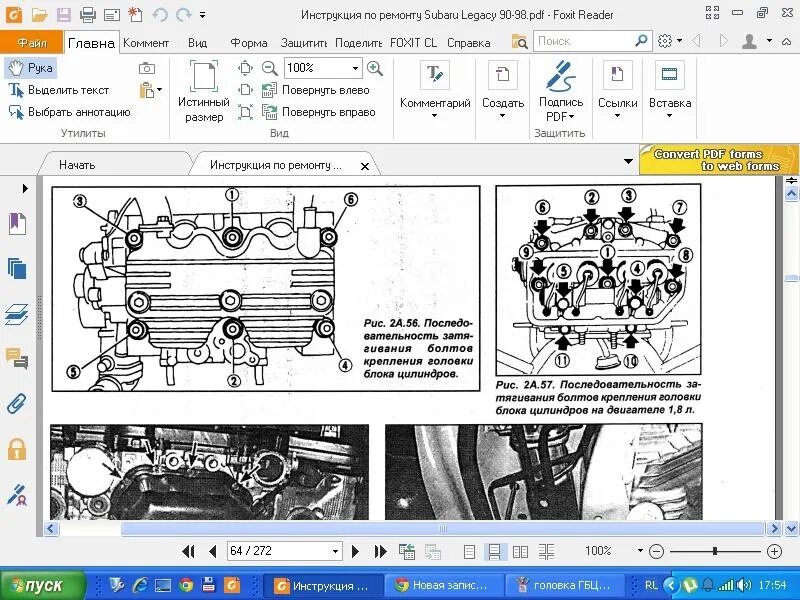Activate the Выделить текст tool

[59, 90]
